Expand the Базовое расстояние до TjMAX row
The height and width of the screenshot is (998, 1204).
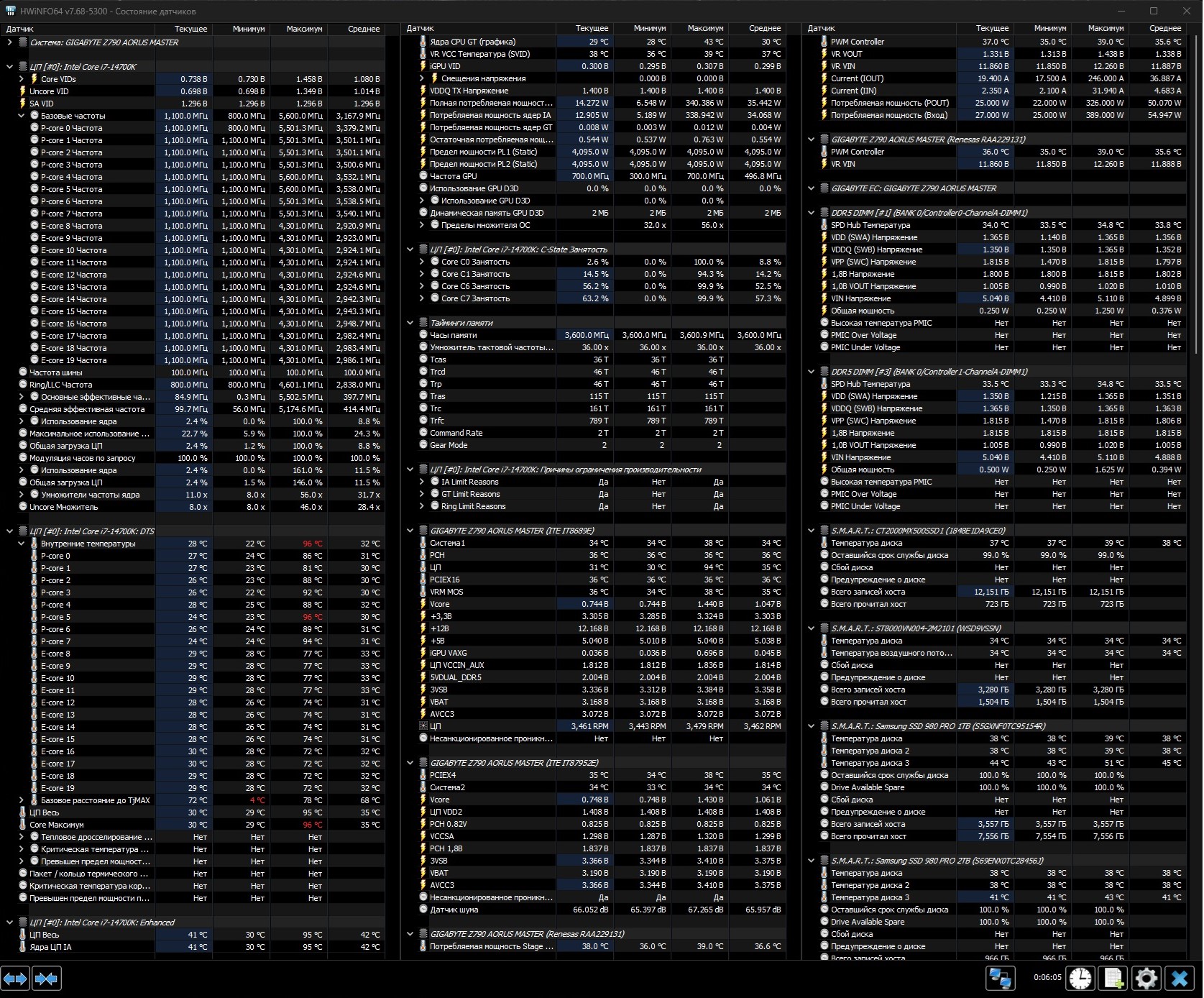coord(22,800)
